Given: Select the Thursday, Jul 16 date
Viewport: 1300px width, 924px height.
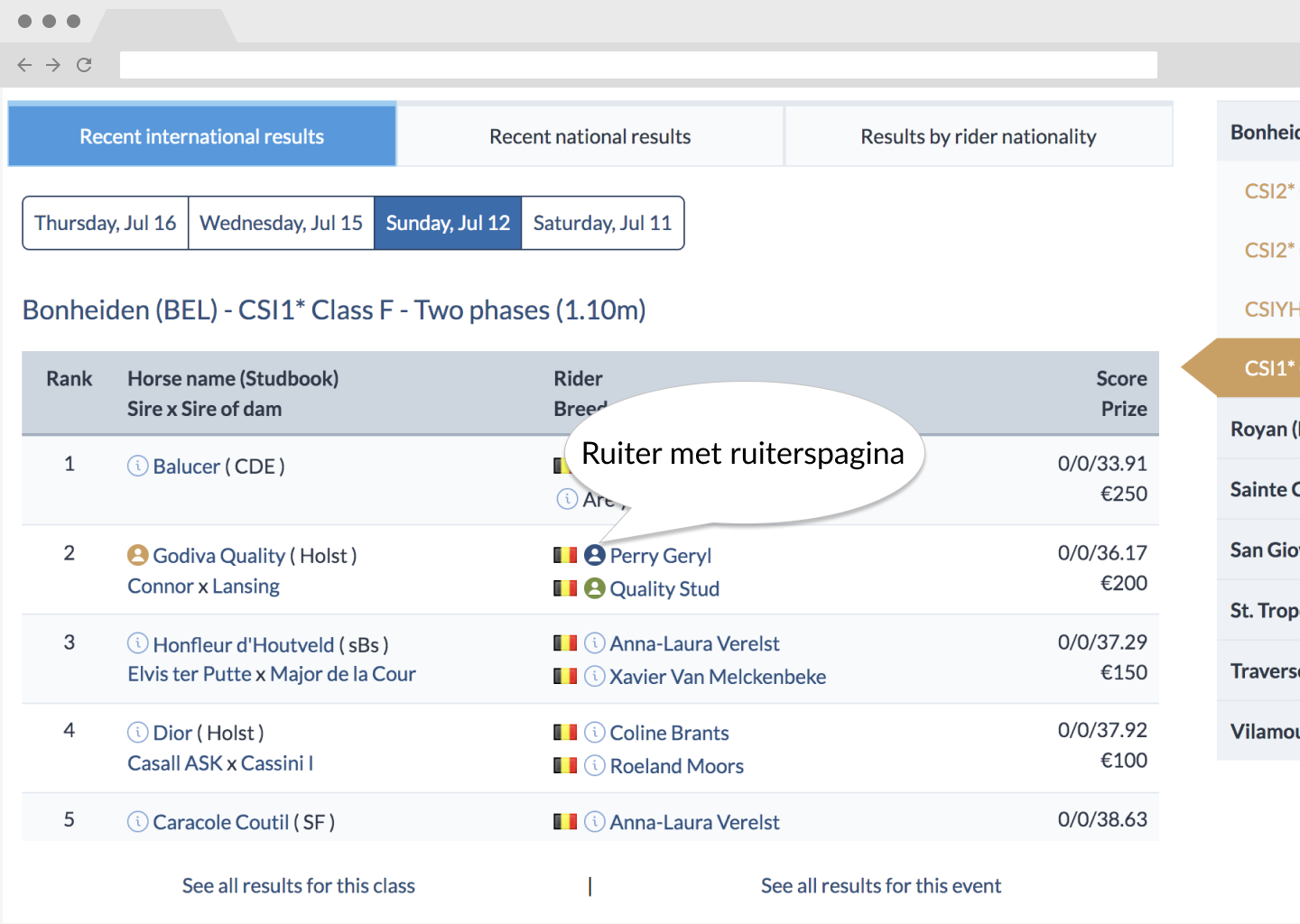Looking at the screenshot, I should coord(106,223).
